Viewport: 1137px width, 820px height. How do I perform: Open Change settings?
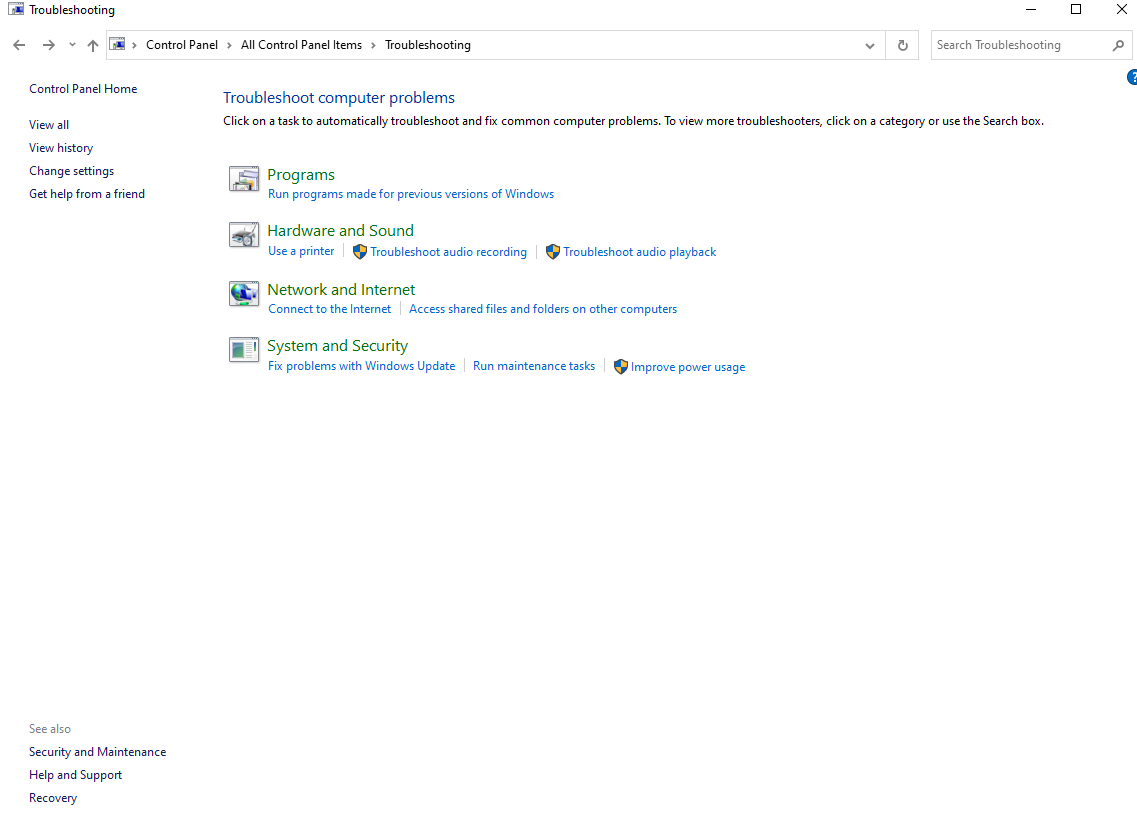click(72, 171)
